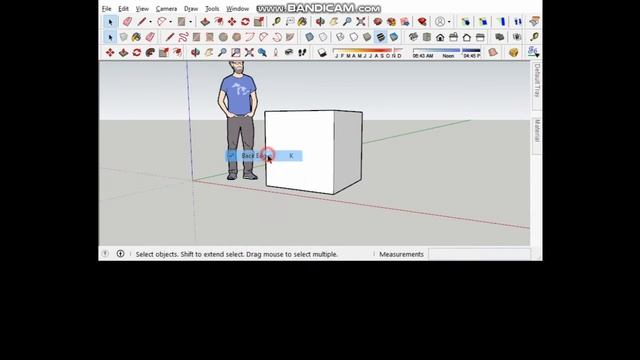This screenshot has width=640, height=360.
Task: Select the Walk footprints tool
Action: pyautogui.click(x=302, y=53)
